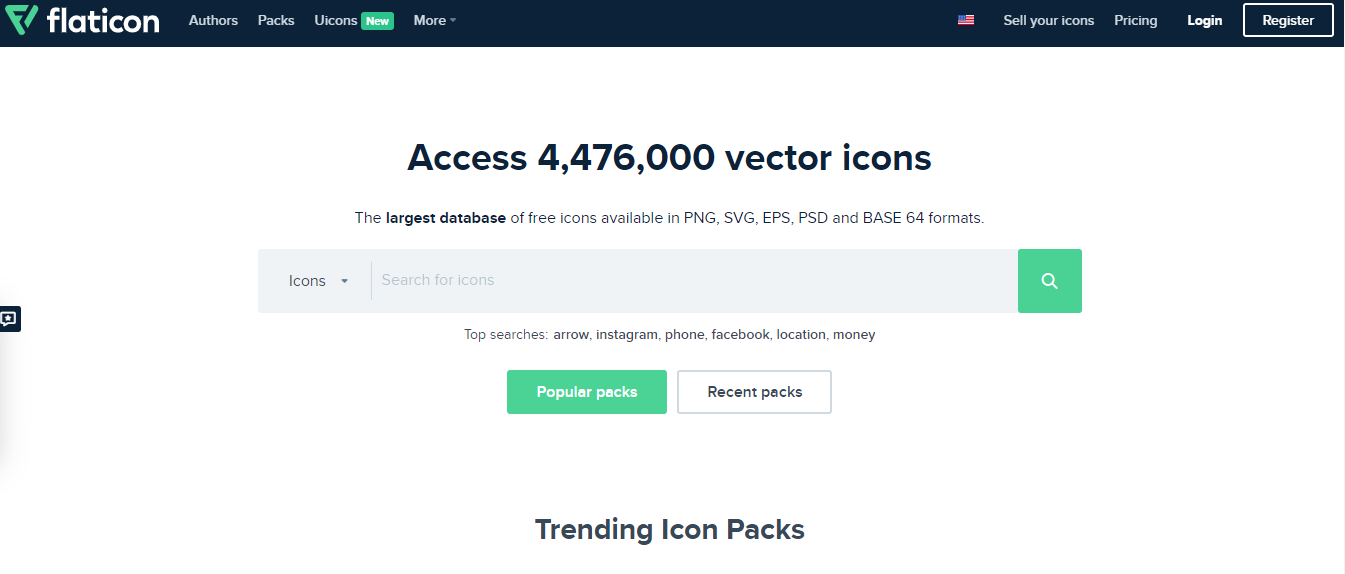This screenshot has width=1345, height=574.
Task: Open the Icons search type dropdown
Action: click(x=318, y=281)
